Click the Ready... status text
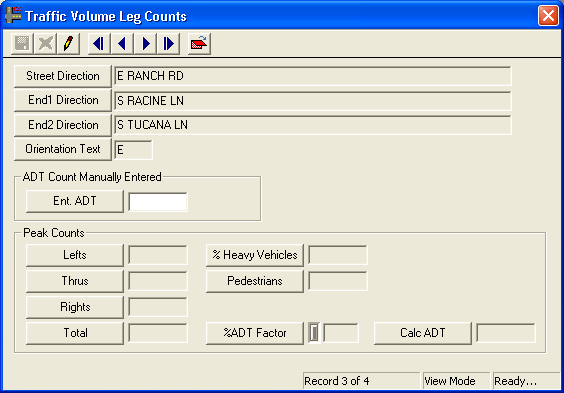 click(515, 381)
